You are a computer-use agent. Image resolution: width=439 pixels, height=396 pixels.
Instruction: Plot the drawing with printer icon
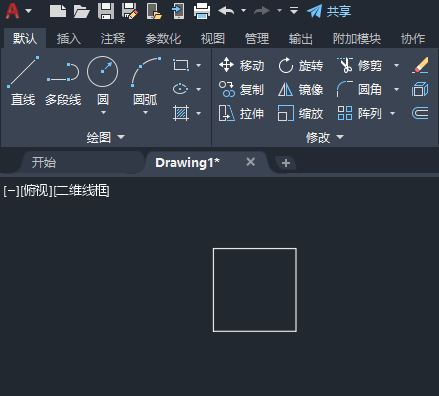point(202,11)
